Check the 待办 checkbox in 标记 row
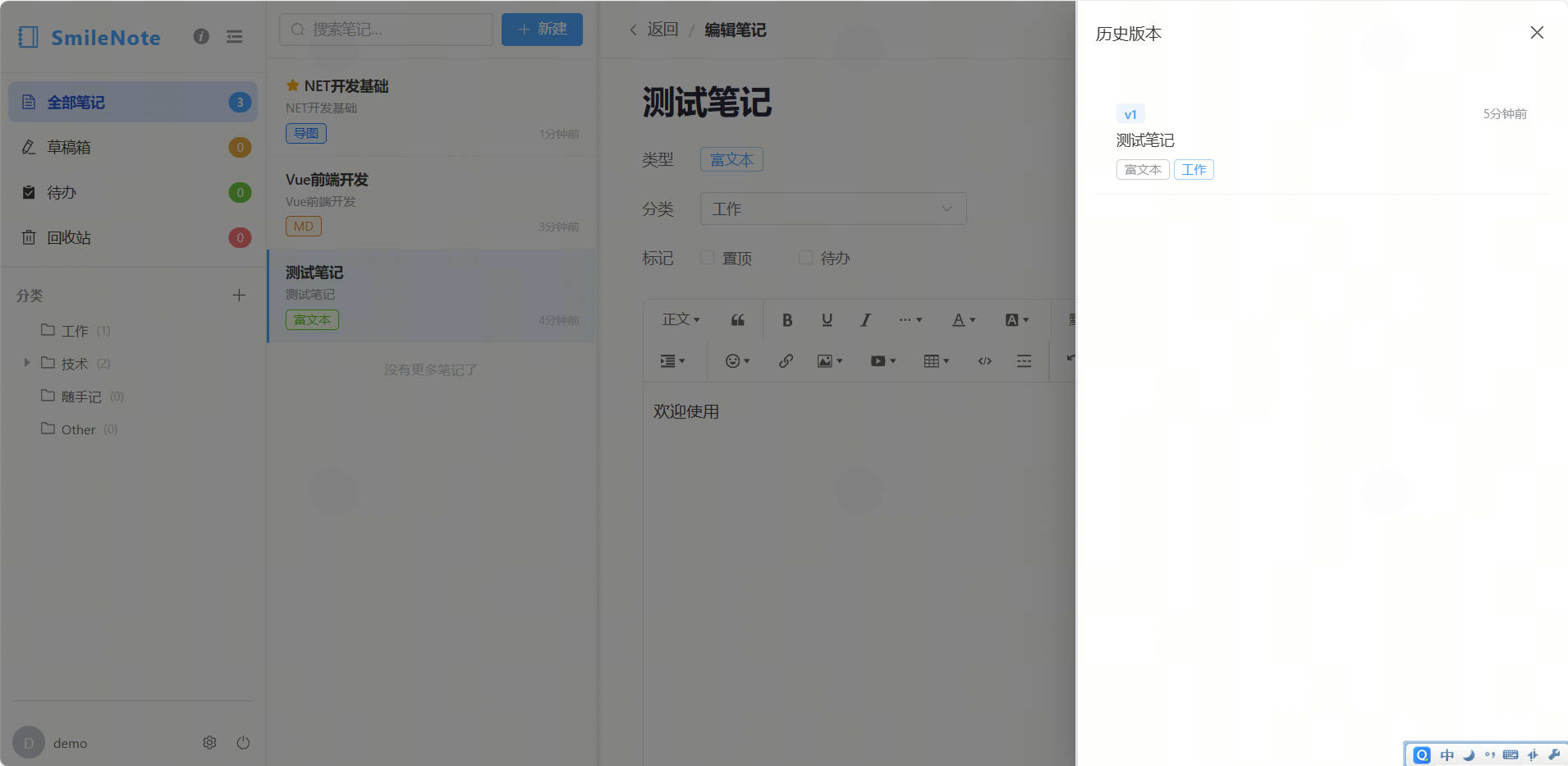The image size is (1568, 766). click(x=805, y=258)
